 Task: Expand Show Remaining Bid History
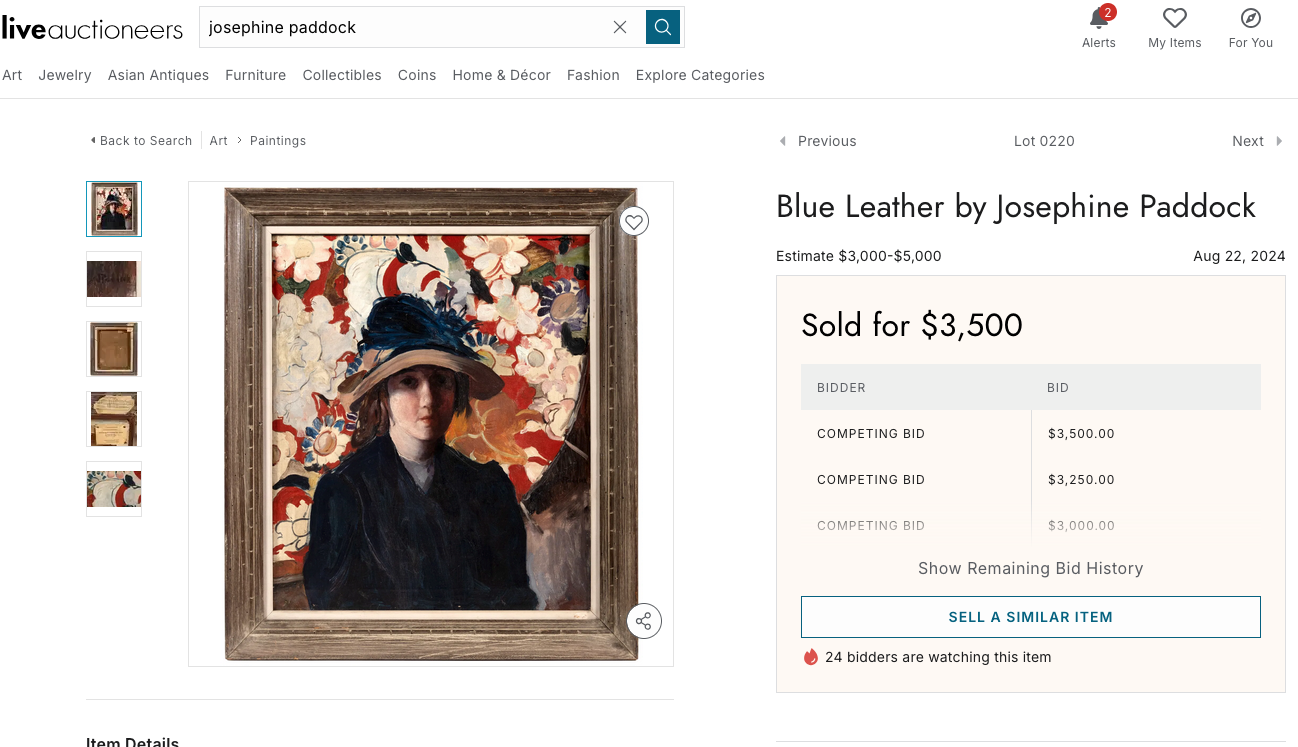point(1030,568)
